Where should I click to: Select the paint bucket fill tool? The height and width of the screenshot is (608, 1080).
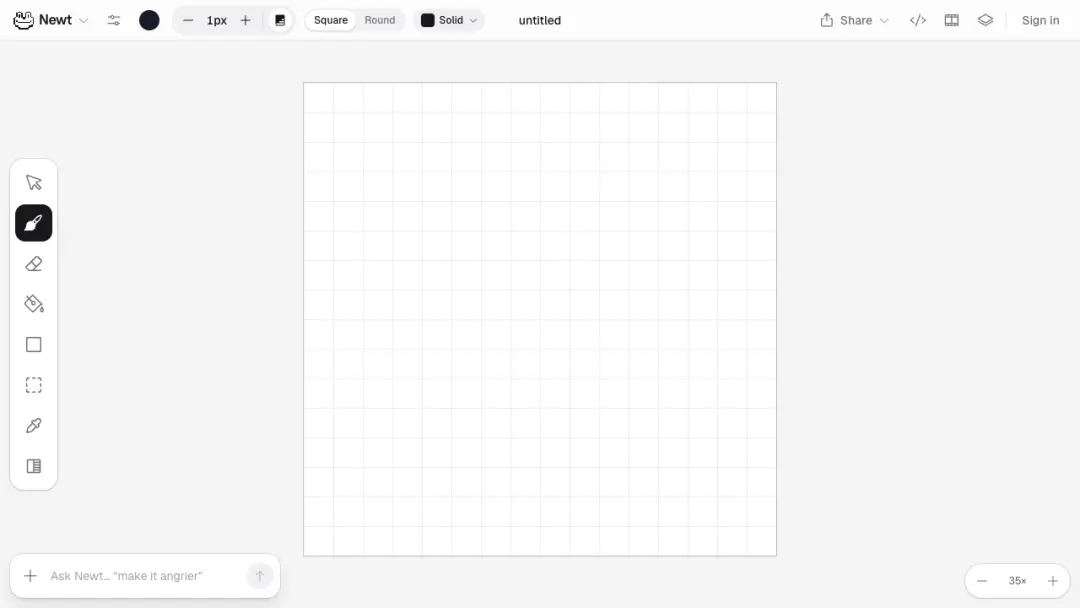[x=34, y=304]
